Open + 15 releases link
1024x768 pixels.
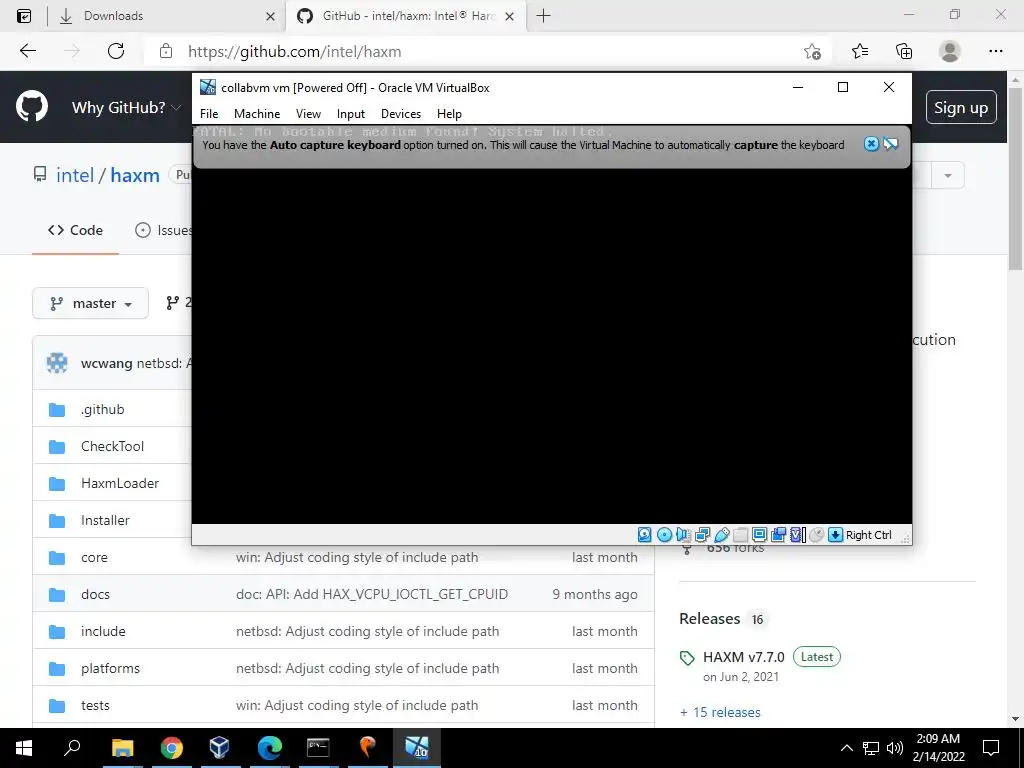click(720, 712)
